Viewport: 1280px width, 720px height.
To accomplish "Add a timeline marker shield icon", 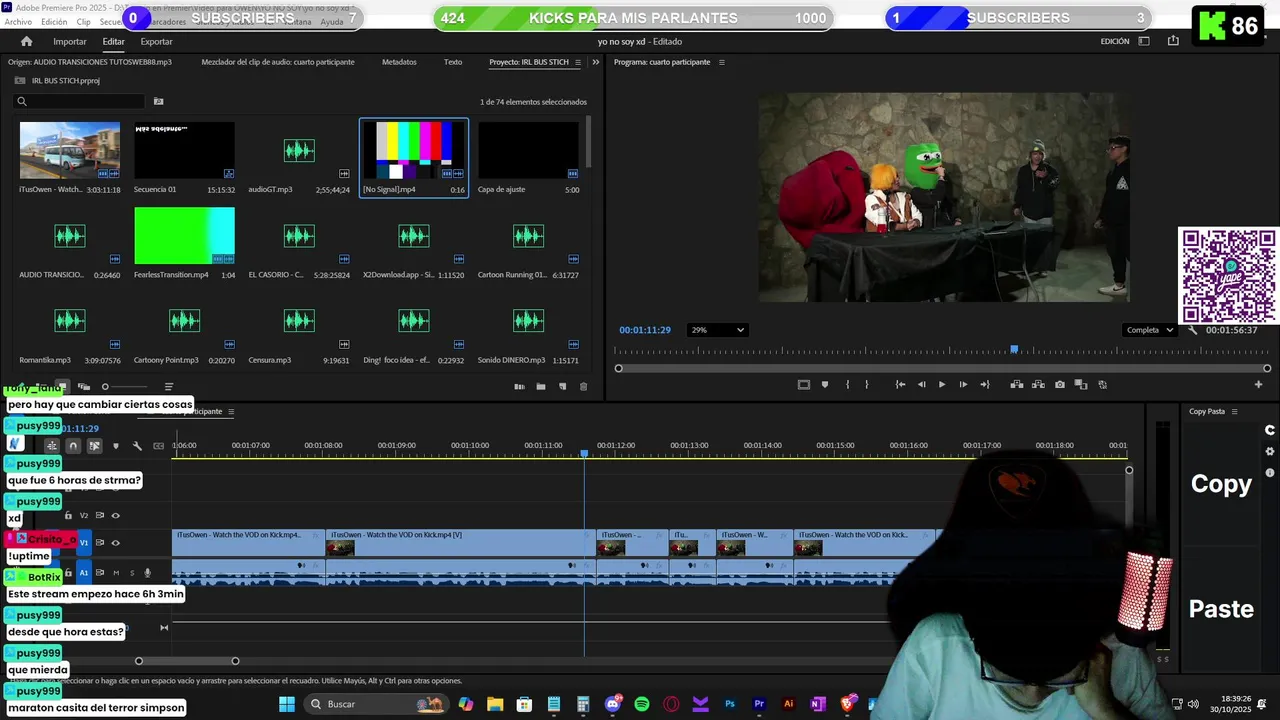I will click(x=116, y=446).
